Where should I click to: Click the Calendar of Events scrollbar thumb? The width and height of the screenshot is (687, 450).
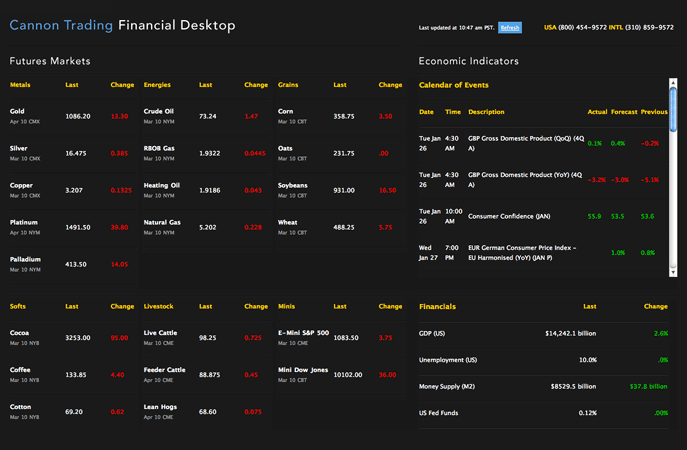(673, 102)
